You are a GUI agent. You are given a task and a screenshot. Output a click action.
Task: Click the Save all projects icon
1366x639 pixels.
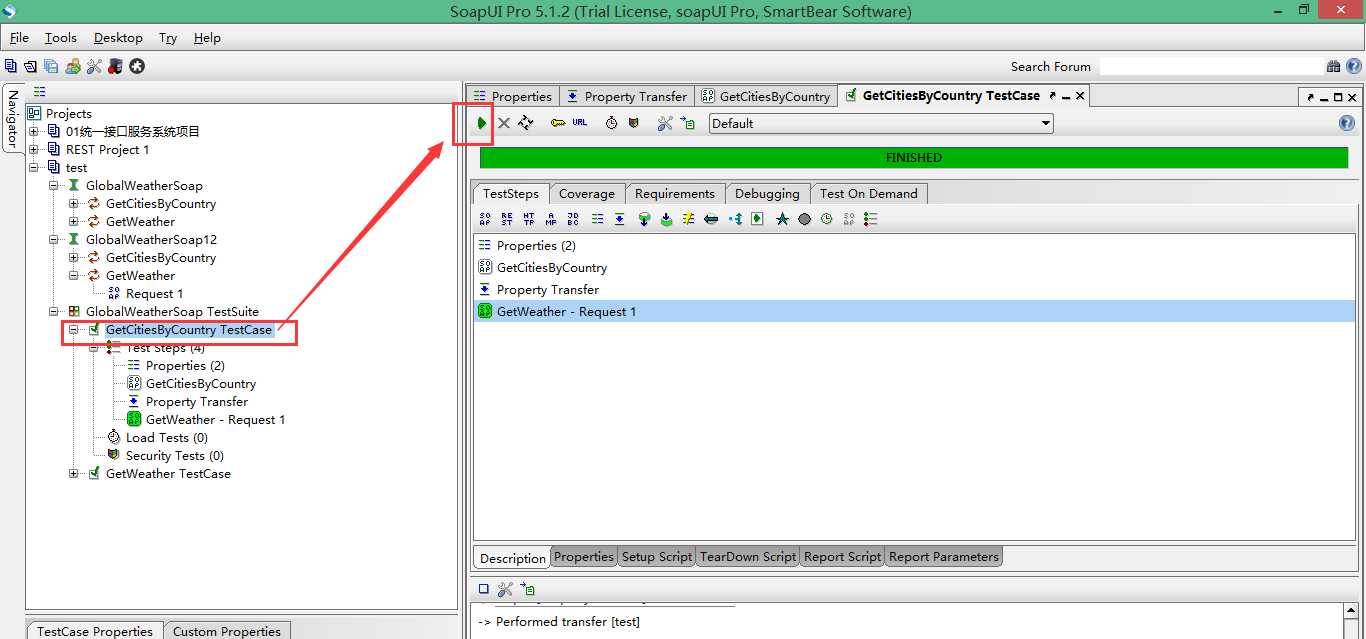[x=51, y=66]
